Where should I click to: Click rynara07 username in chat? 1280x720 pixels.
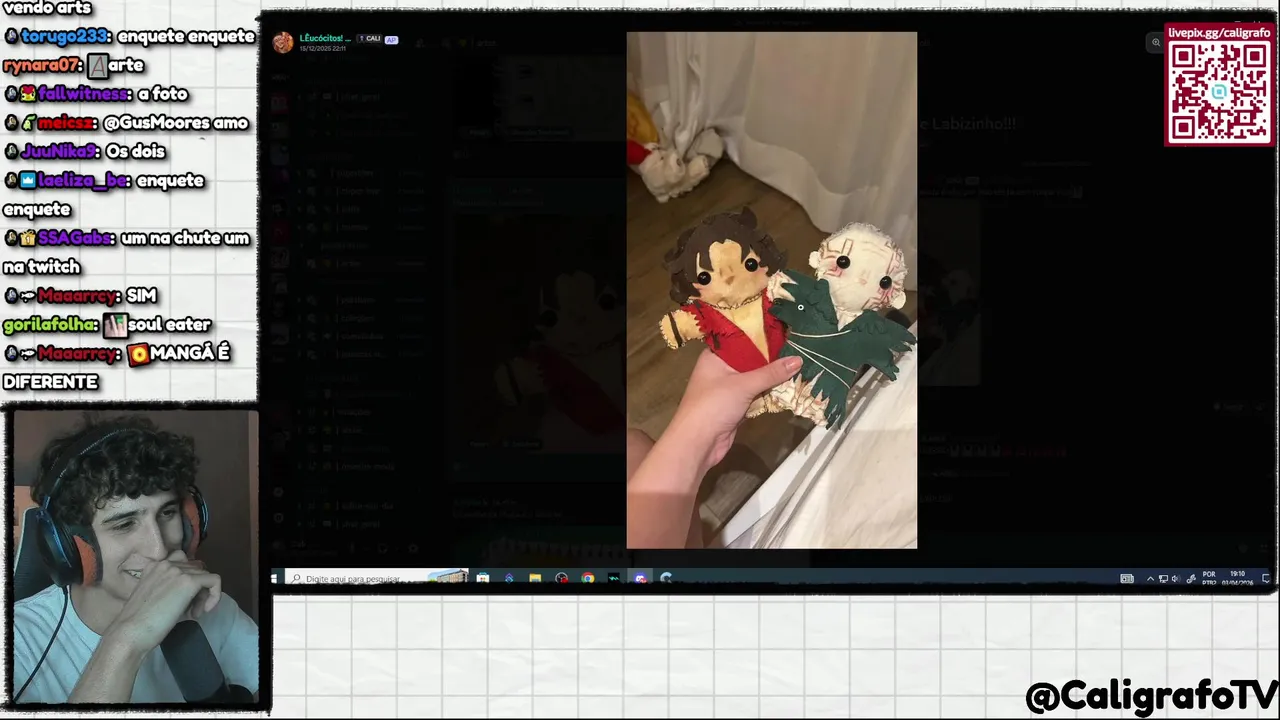click(x=40, y=65)
